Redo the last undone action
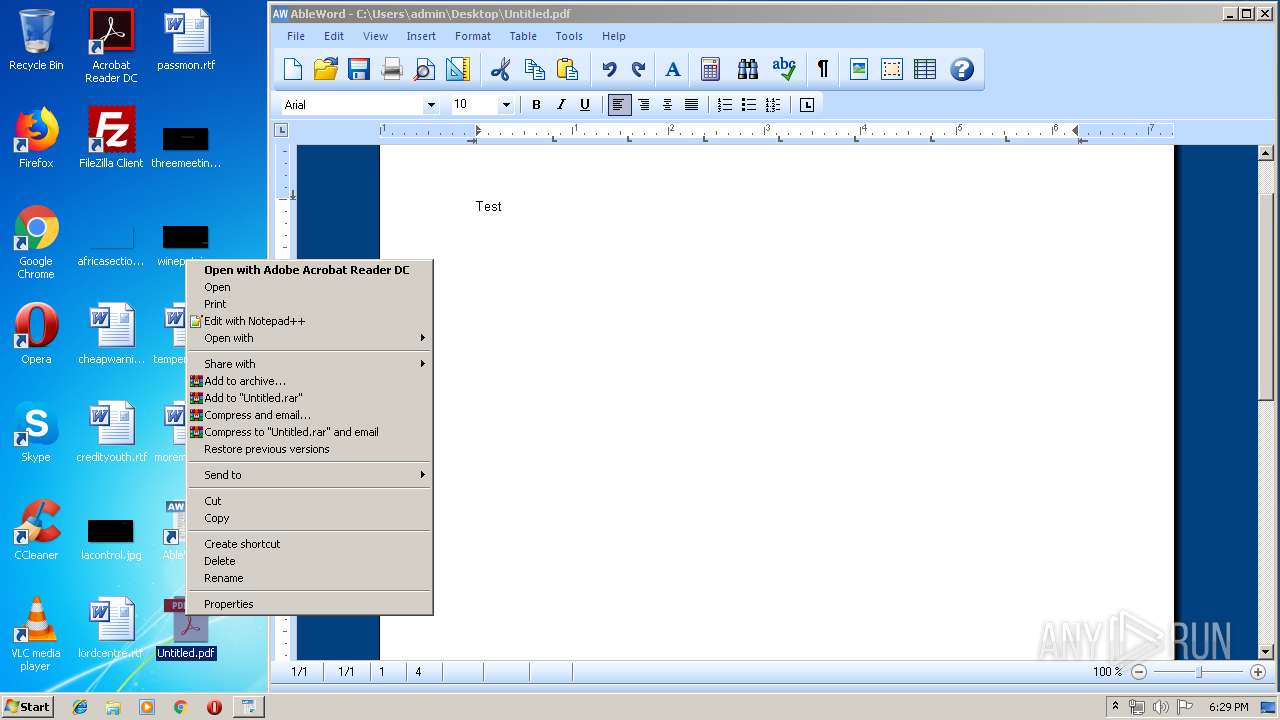Screen dimensions: 1280x720 click(x=638, y=69)
